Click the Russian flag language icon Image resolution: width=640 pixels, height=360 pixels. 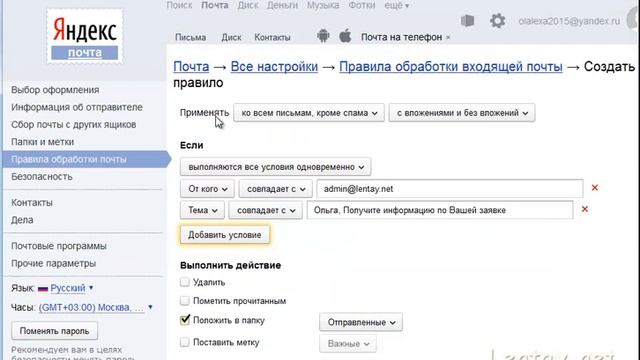click(43, 289)
